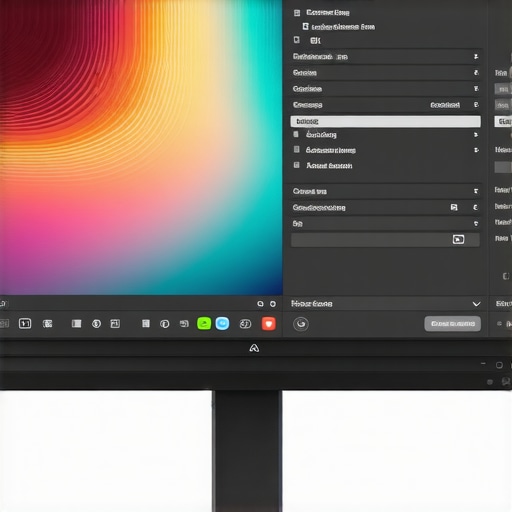
Task: Click into the dark gray empty input field
Action: point(385,240)
